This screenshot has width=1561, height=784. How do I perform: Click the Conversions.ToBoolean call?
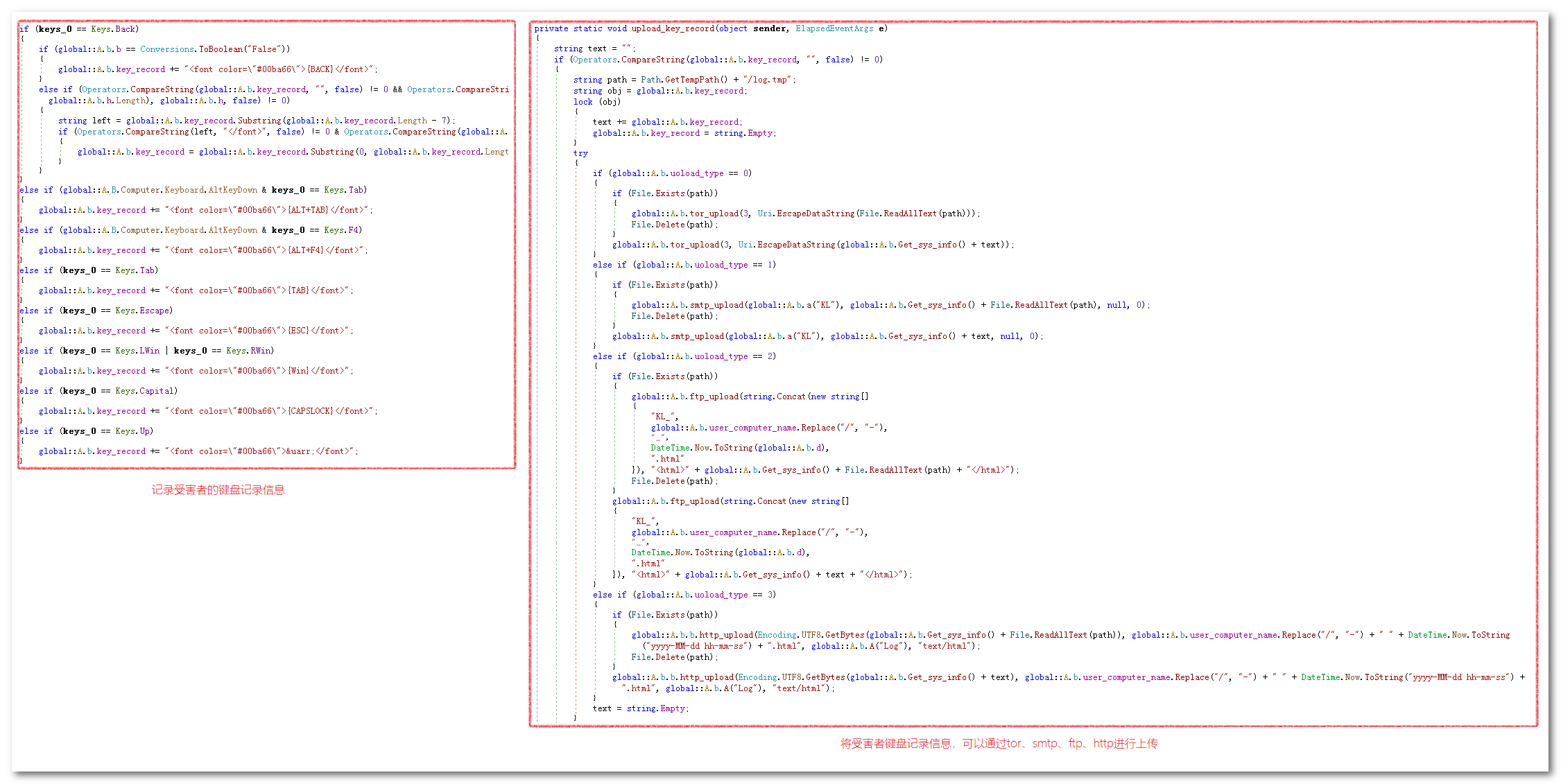pos(191,49)
